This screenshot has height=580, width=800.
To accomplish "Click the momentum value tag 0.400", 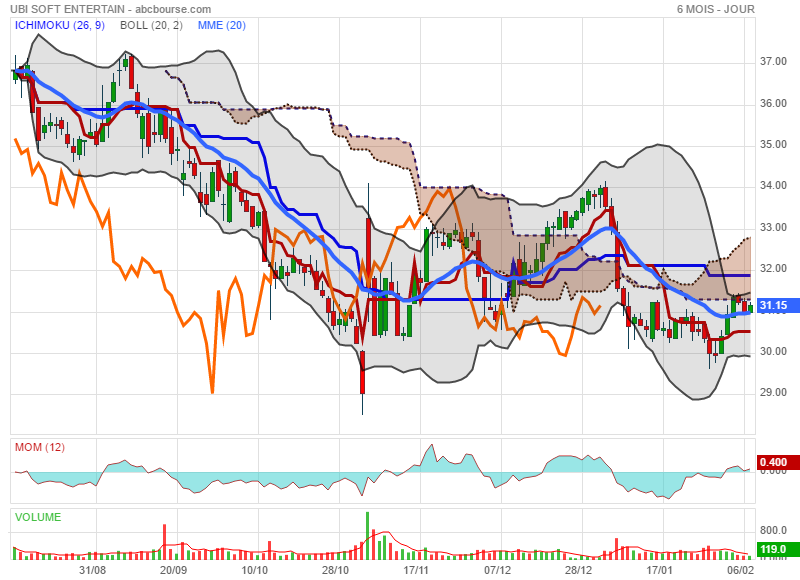I will [777, 462].
